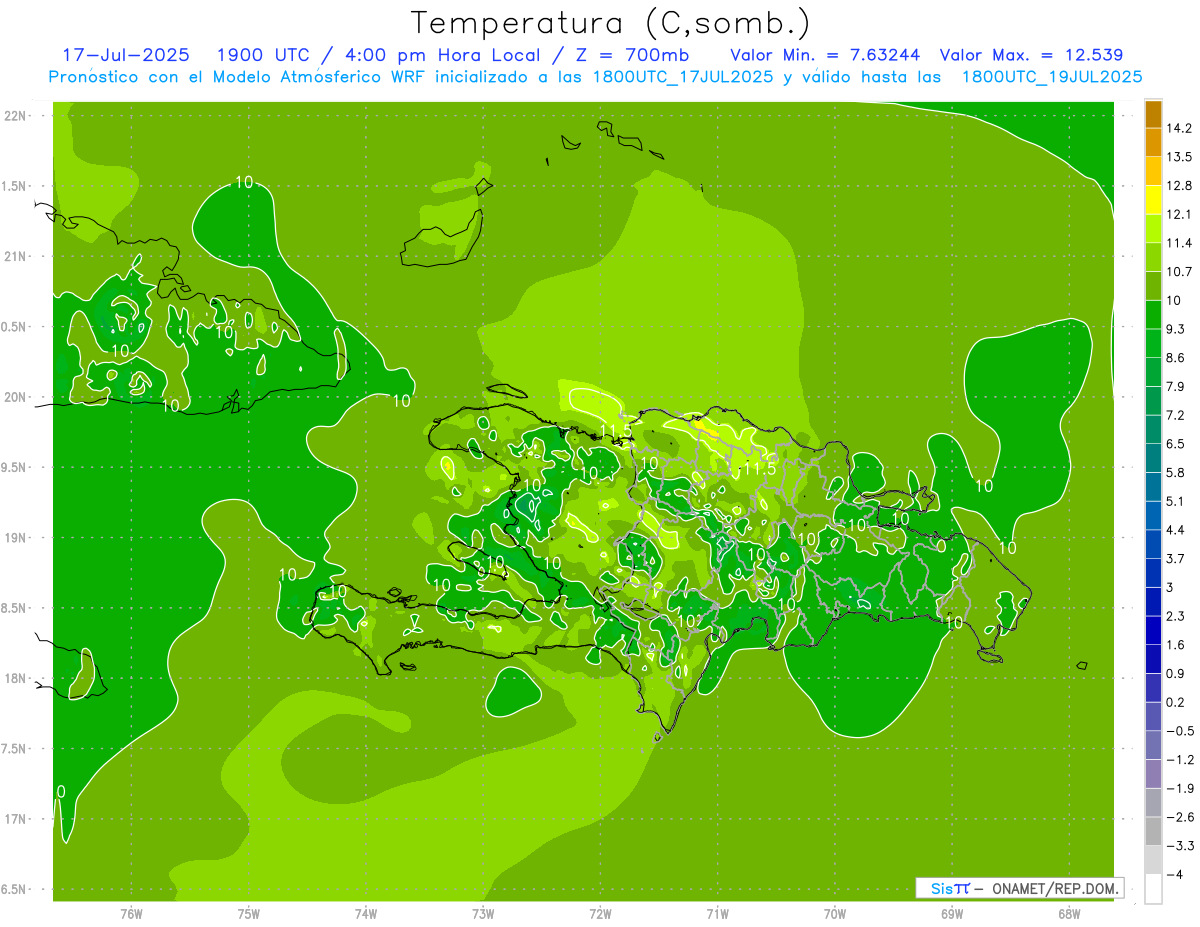Click the '0.9' colorbar label
Image resolution: width=1200 pixels, height=927 pixels.
point(1176,674)
